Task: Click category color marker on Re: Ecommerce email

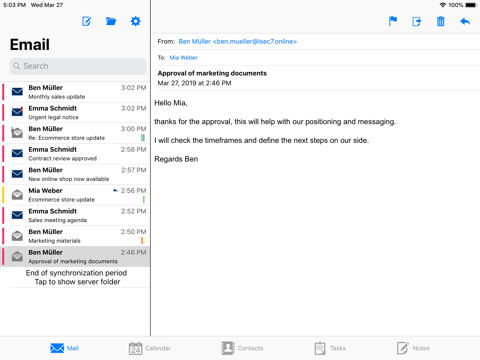Action: tap(143, 138)
